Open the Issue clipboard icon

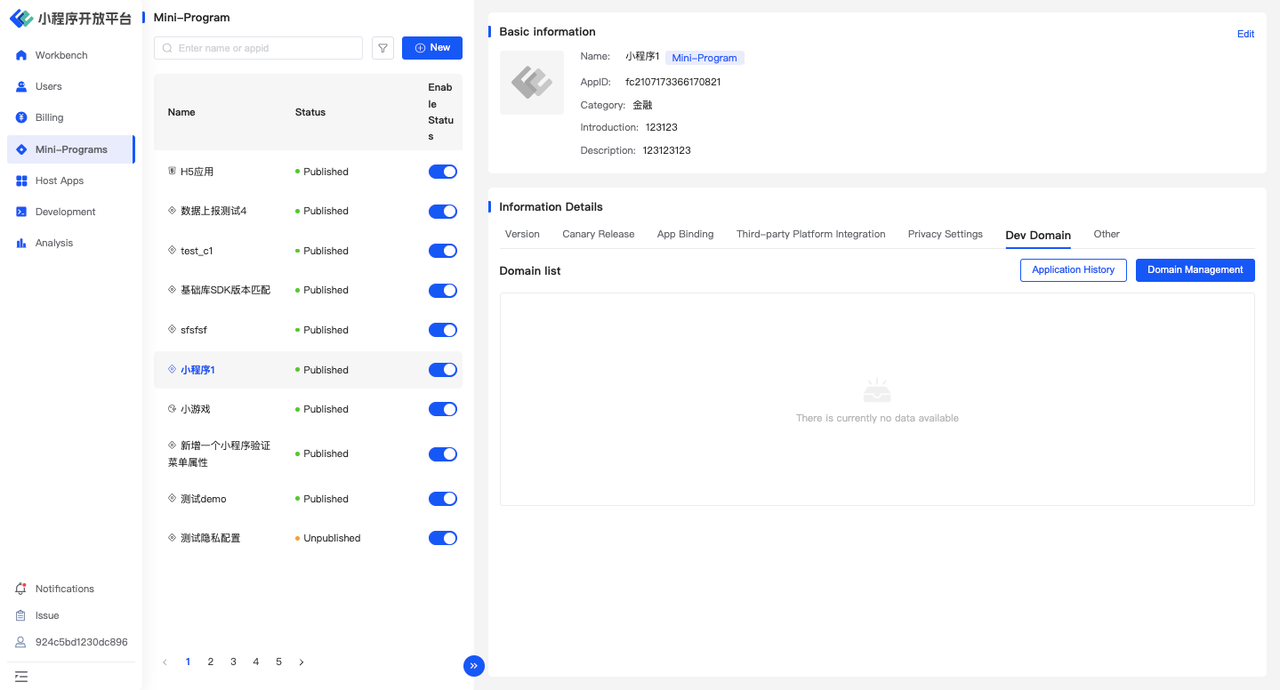pos(21,616)
